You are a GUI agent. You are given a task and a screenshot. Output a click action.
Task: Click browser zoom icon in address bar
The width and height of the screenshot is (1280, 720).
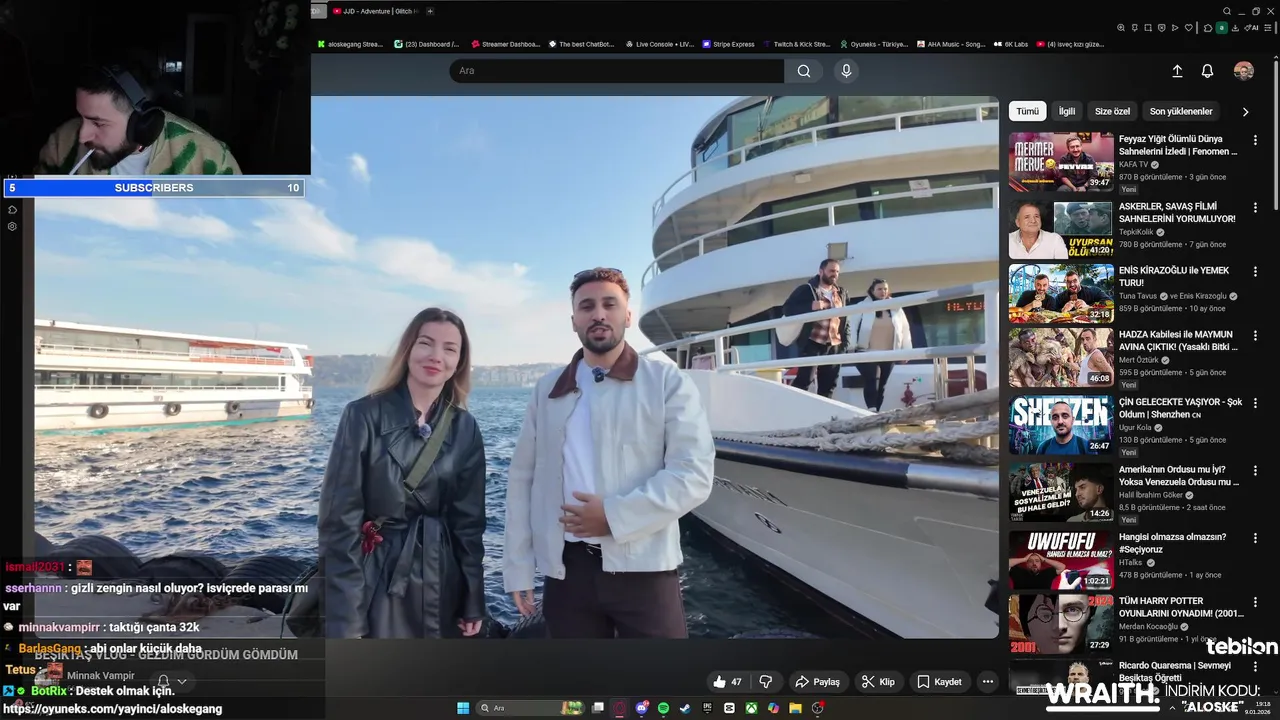pyautogui.click(x=1121, y=28)
